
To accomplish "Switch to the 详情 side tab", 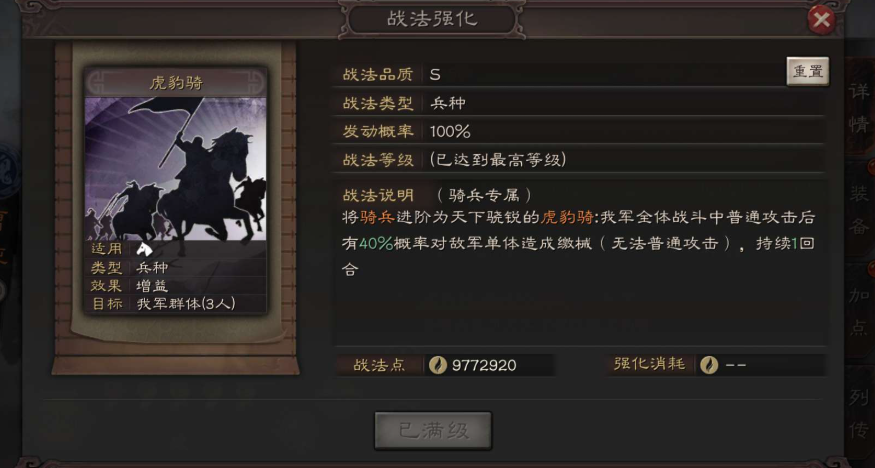I will (x=859, y=109).
